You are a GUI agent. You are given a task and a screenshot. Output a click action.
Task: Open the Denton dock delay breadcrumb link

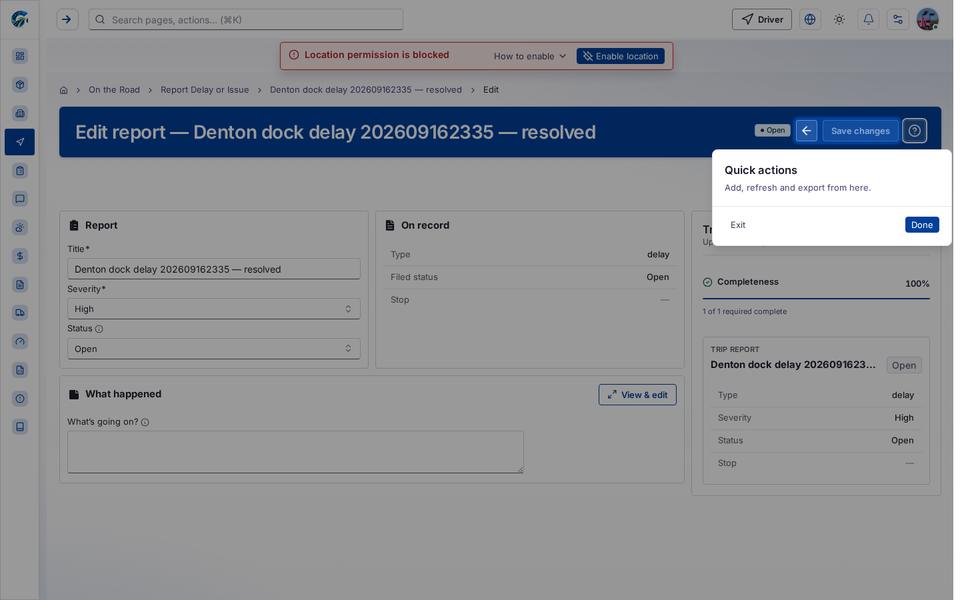[366, 90]
